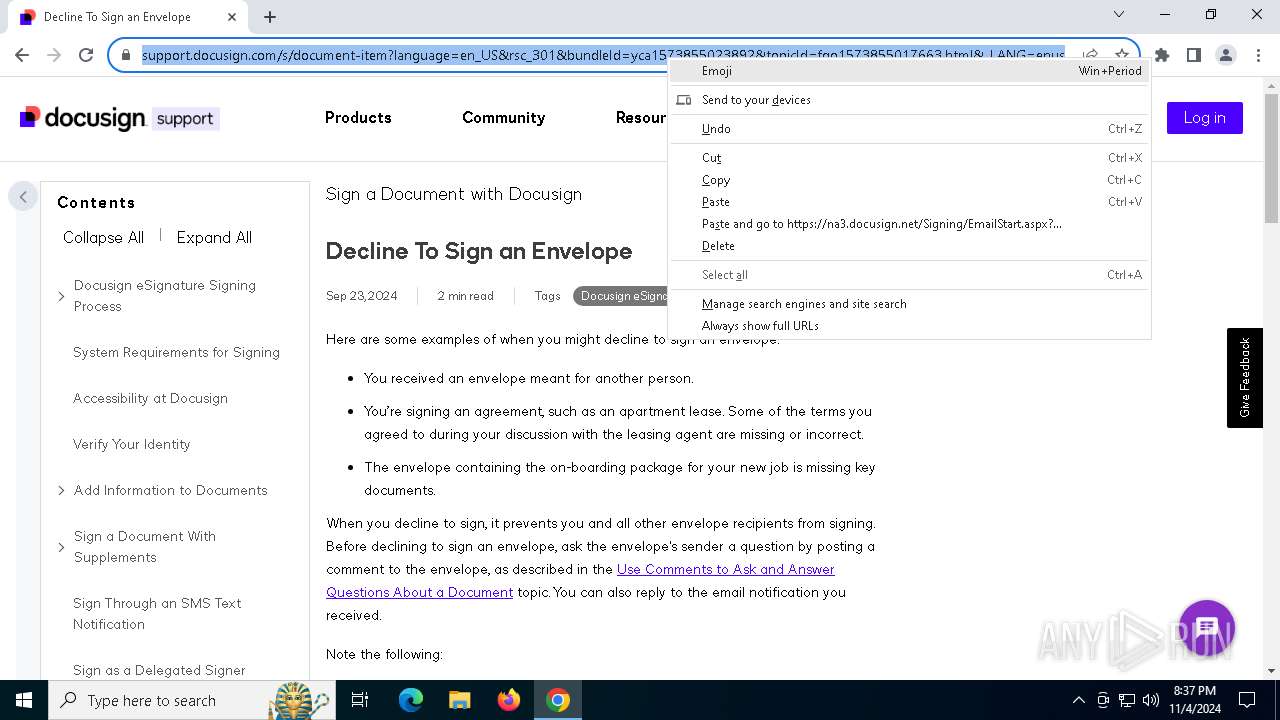Open the Community navigation menu
The height and width of the screenshot is (720, 1280).
[x=503, y=118]
